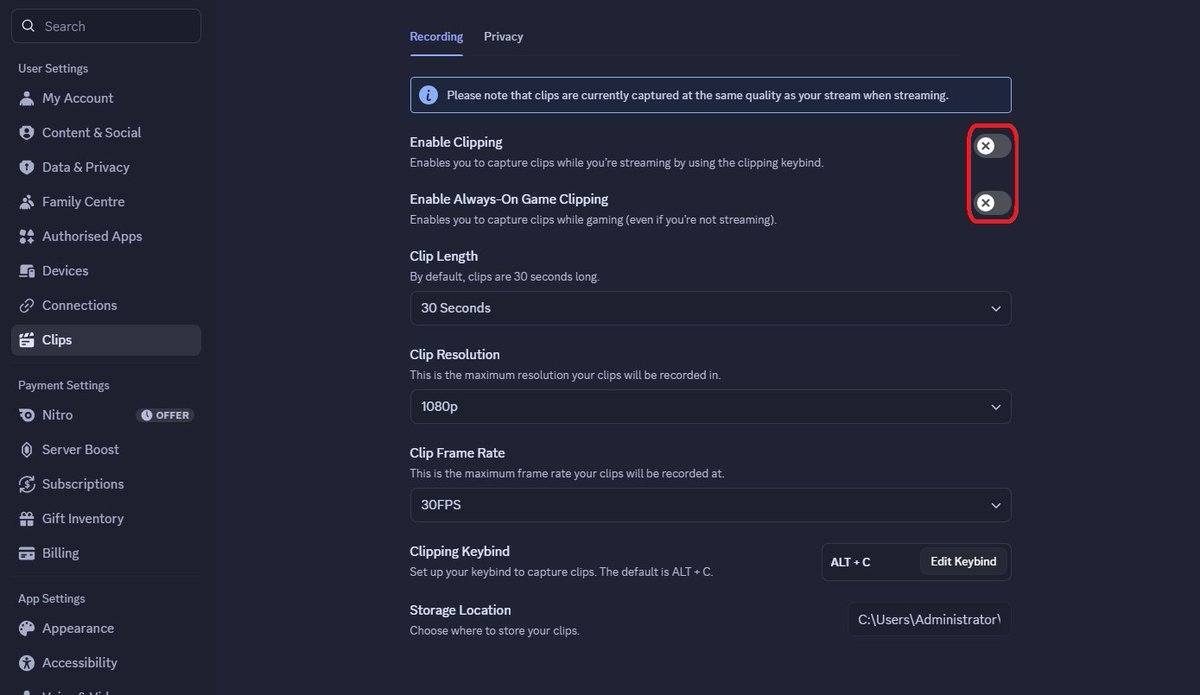Click the Gift Inventory gift icon
This screenshot has width=1200, height=695.
point(27,519)
